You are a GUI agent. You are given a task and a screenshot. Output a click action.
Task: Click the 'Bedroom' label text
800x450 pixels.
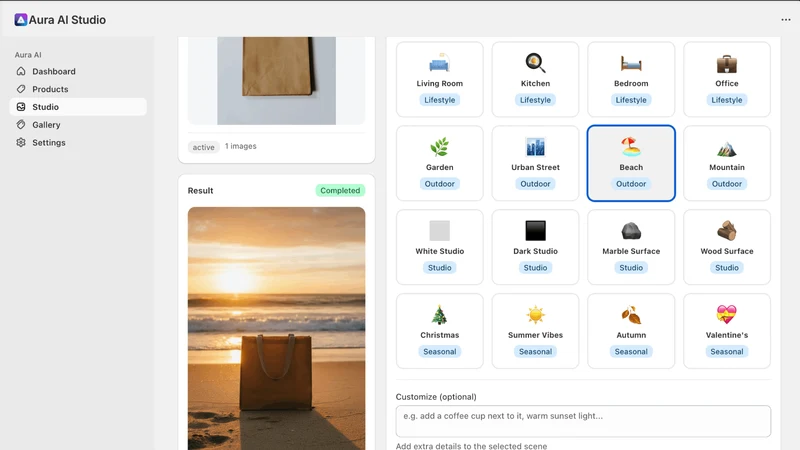pyautogui.click(x=631, y=83)
